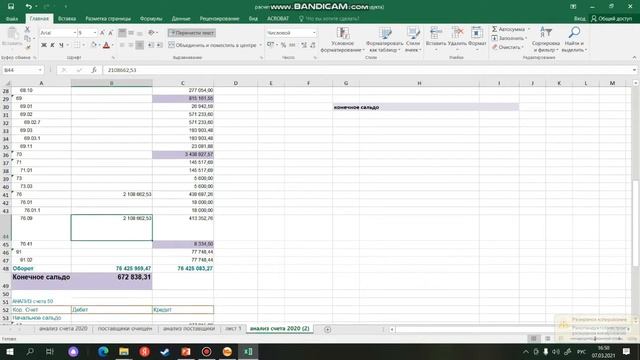Image resolution: width=640 pixels, height=360 pixels.
Task: Expand the Fill (Заполнить) dropdown
Action: 526,38
